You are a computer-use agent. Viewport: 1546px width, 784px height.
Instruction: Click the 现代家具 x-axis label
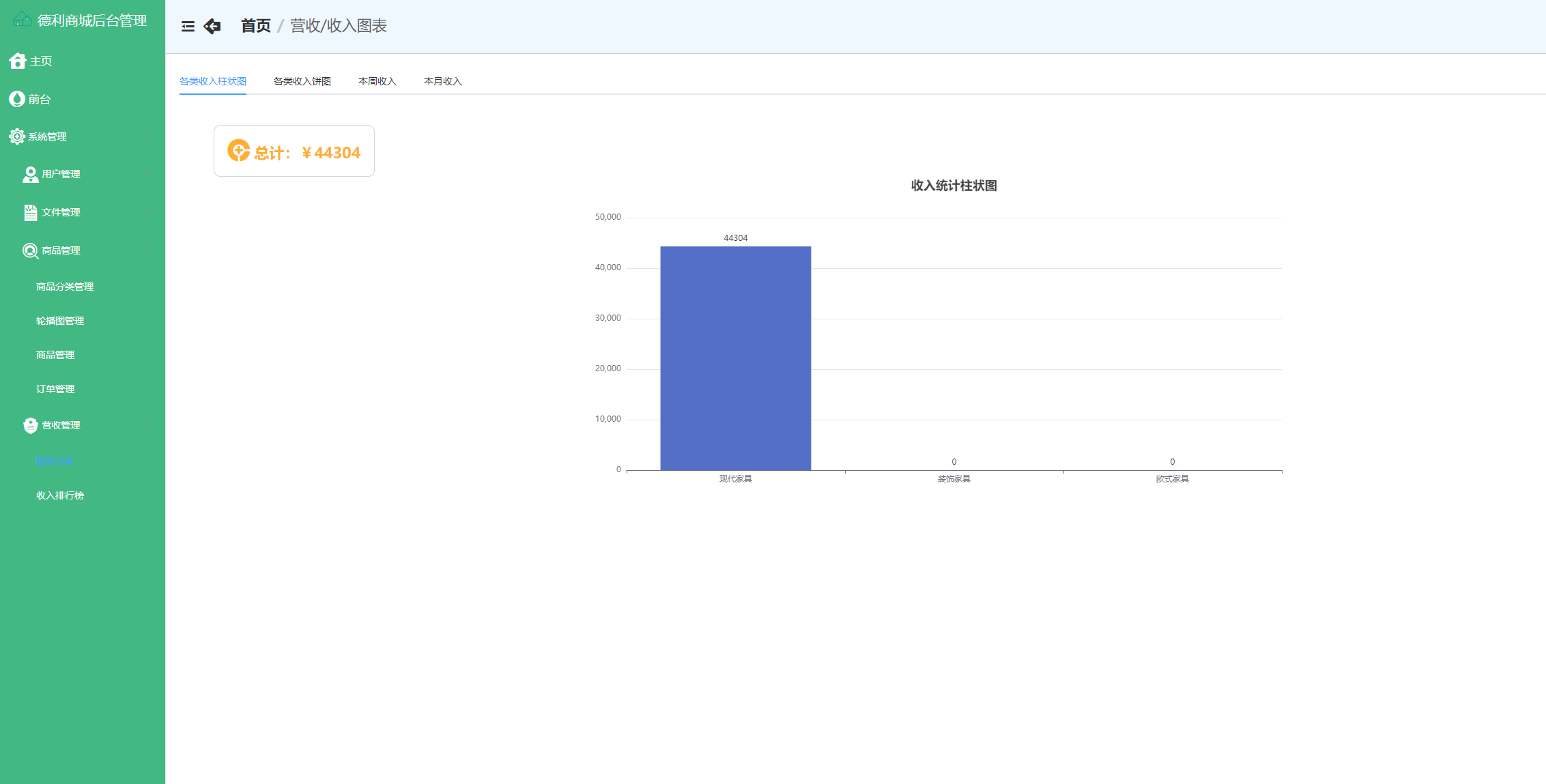pyautogui.click(x=736, y=479)
